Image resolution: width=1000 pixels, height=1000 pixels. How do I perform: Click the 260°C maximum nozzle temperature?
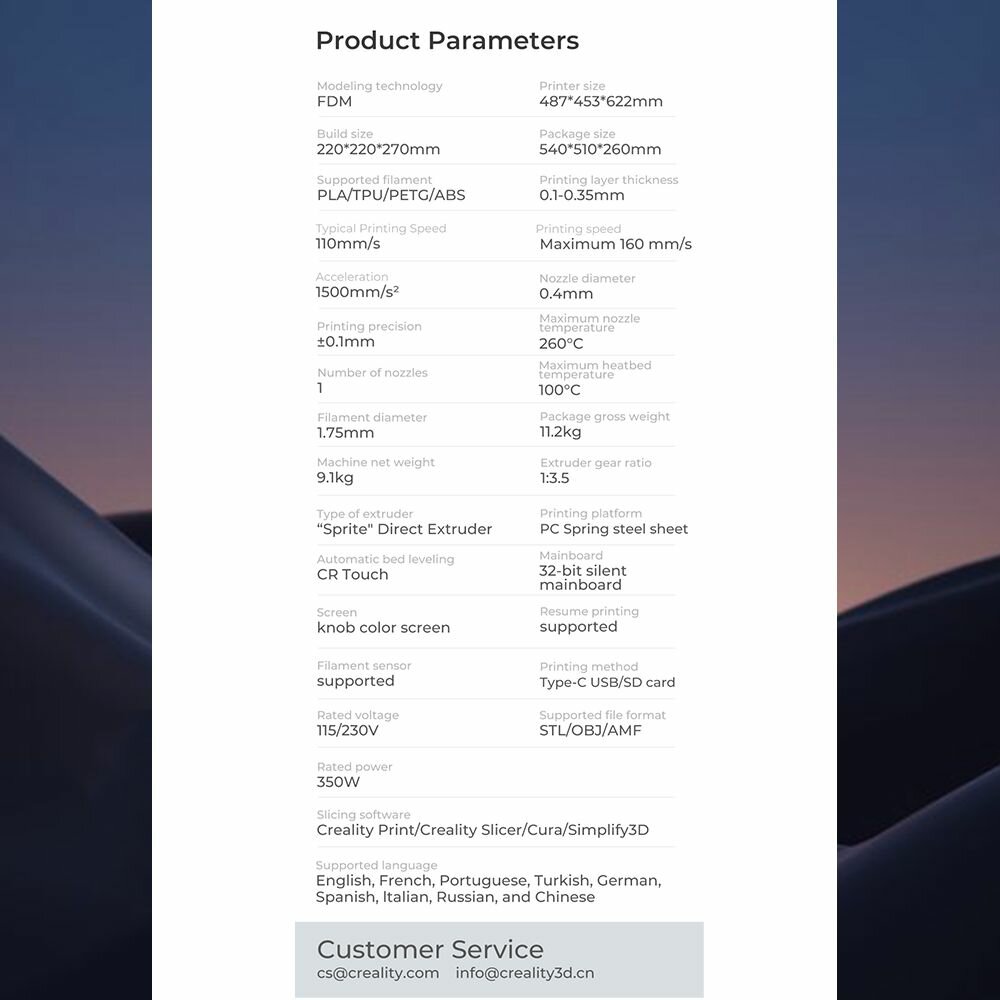(x=561, y=344)
